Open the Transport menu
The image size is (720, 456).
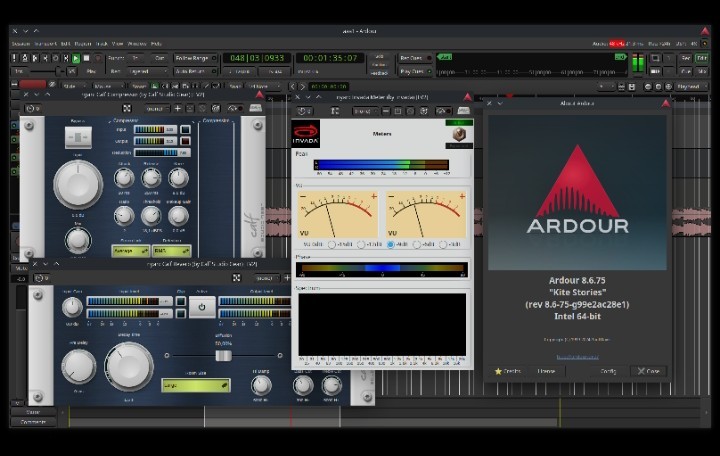pos(45,44)
